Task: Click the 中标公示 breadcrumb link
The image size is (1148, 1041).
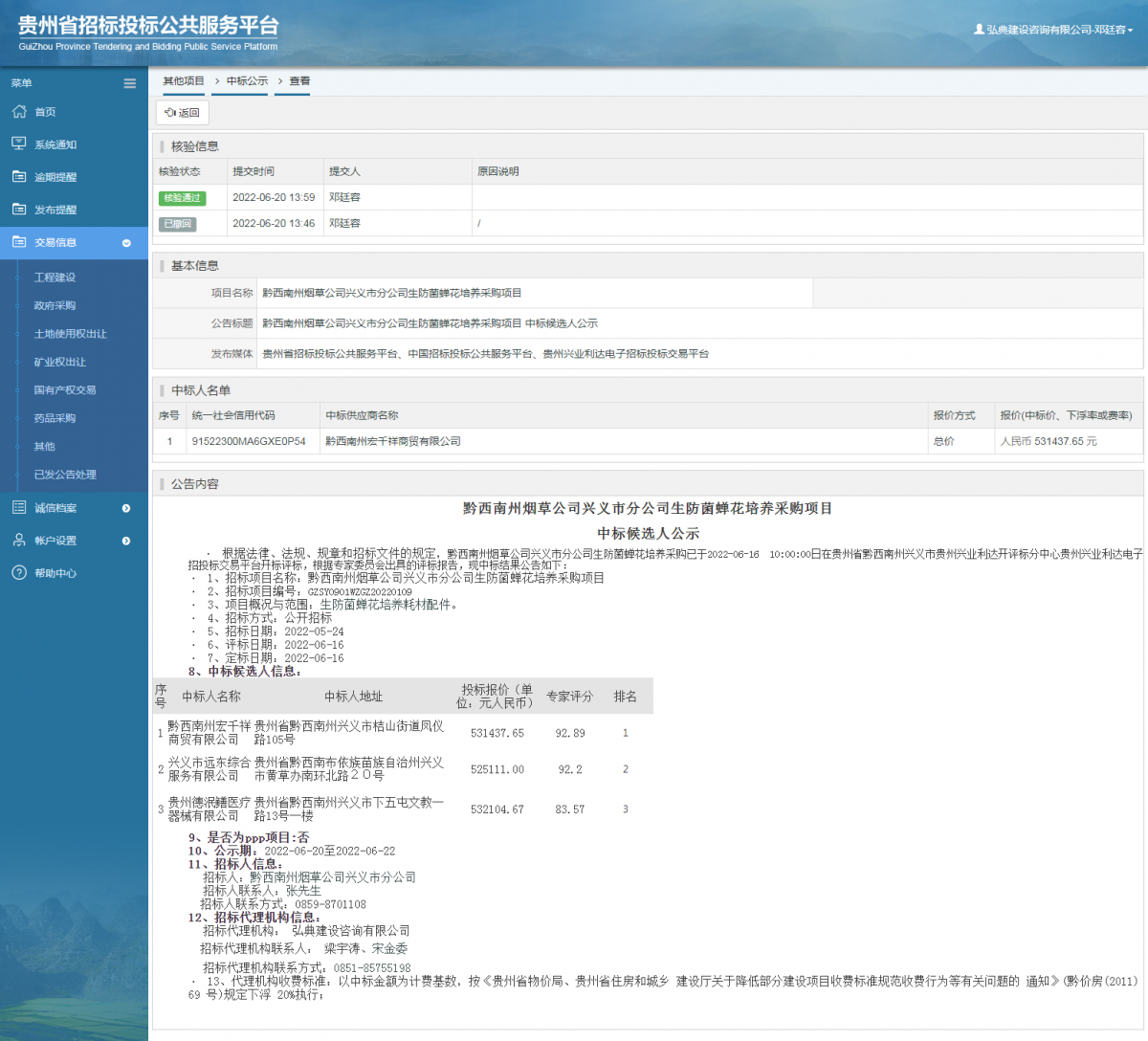Action: pyautogui.click(x=247, y=81)
